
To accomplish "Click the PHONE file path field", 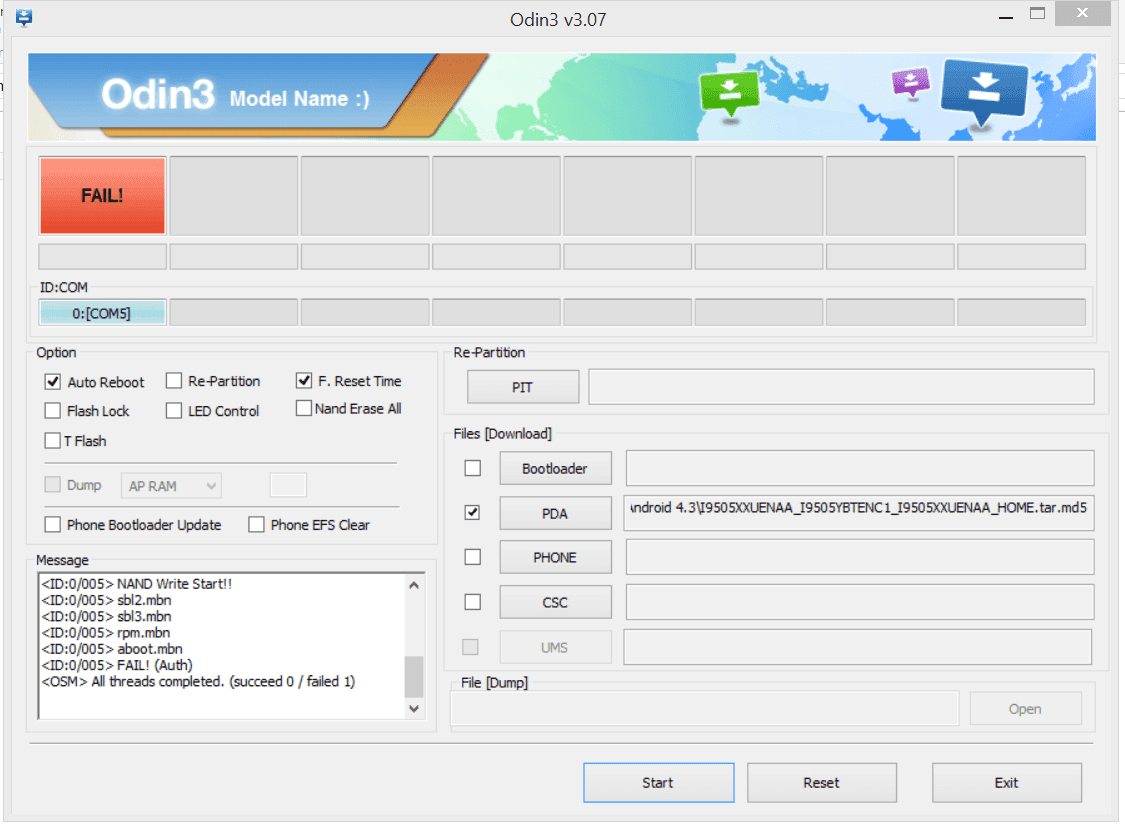I will click(860, 557).
